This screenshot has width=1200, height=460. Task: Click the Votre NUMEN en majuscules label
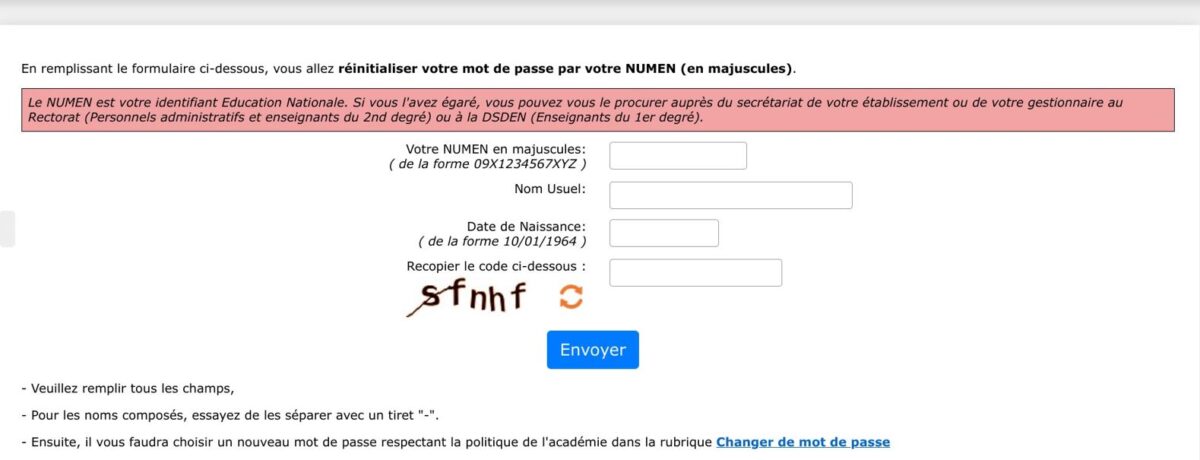pos(495,149)
